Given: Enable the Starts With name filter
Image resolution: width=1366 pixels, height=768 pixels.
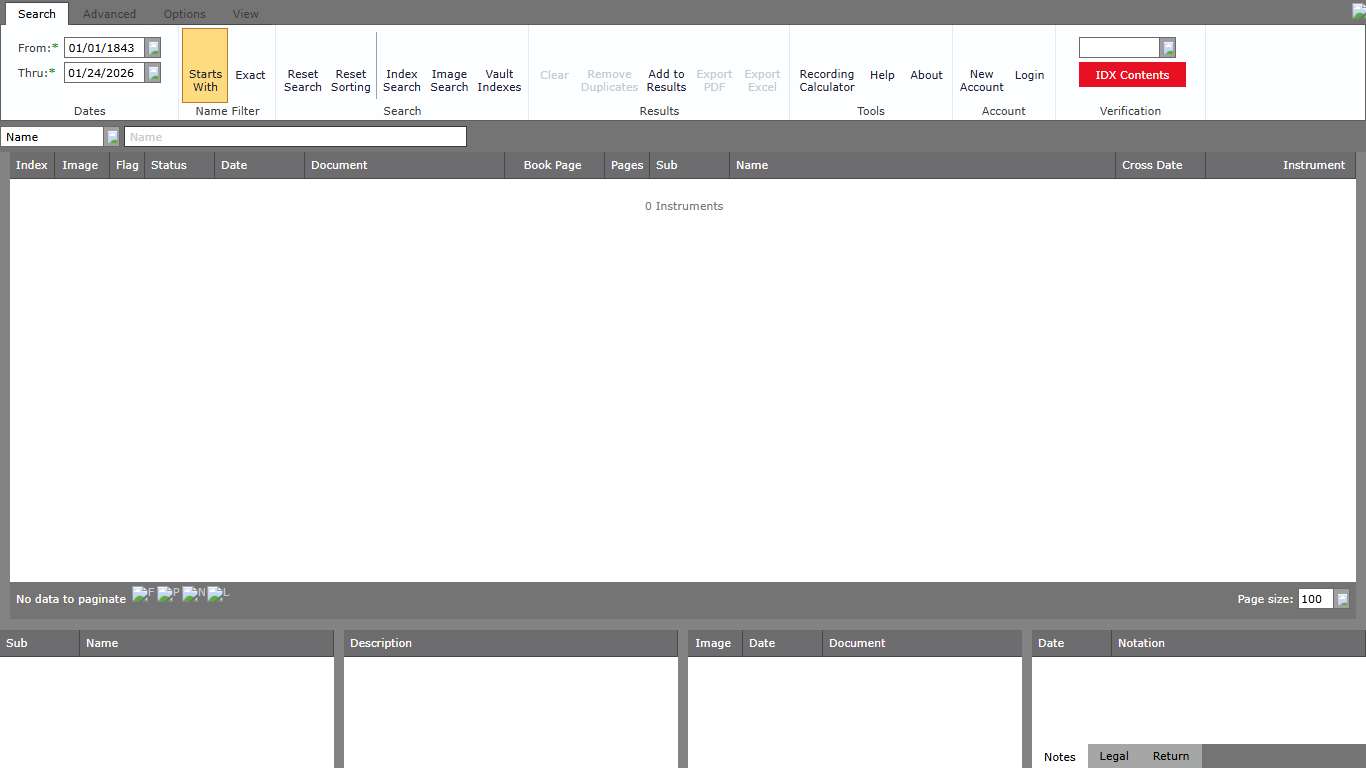Looking at the screenshot, I should [x=205, y=80].
